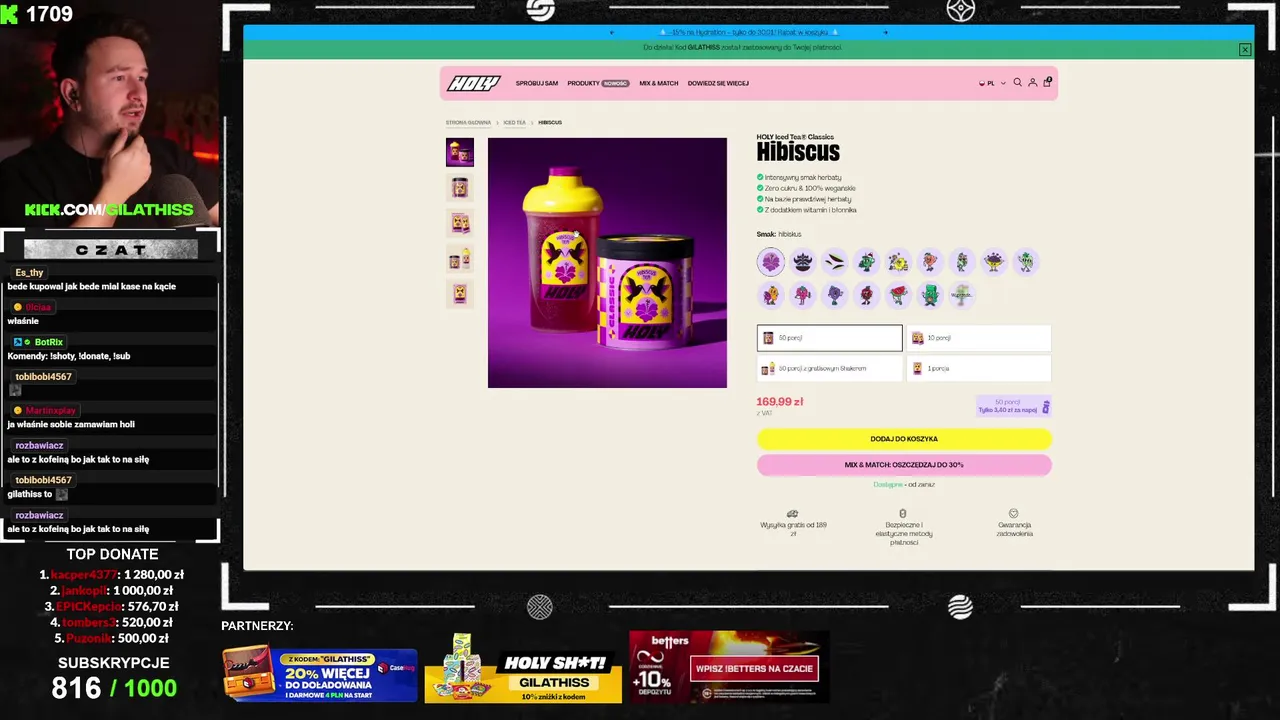1280x720 pixels.
Task: Select the last flavor icon in first row
Action: [x=1026, y=262]
